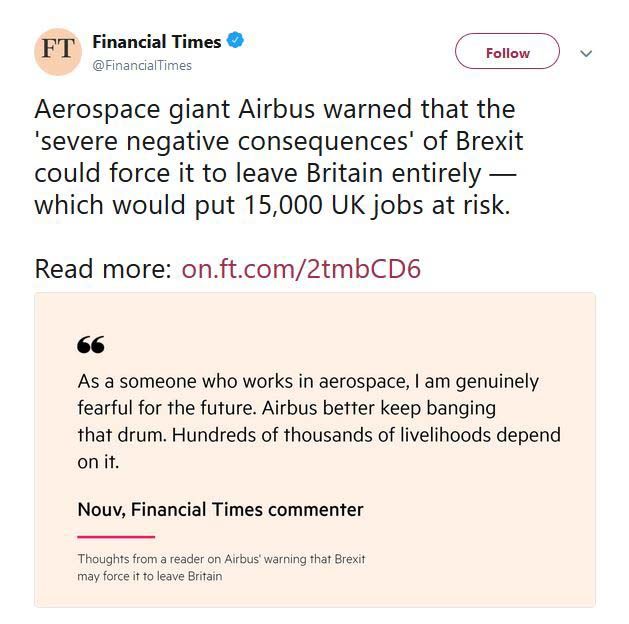Expand the tweet options chevron
This screenshot has height=624, width=629.
pos(586,54)
